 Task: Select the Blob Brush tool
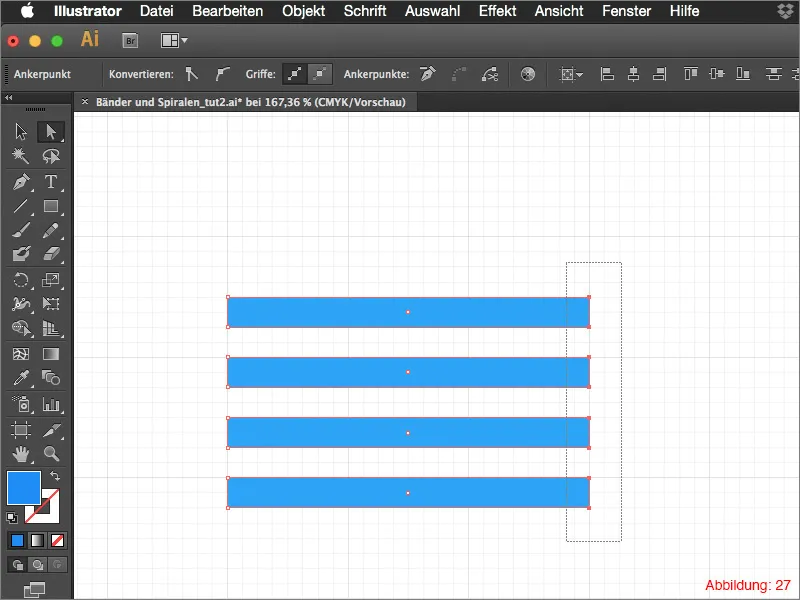[x=21, y=254]
